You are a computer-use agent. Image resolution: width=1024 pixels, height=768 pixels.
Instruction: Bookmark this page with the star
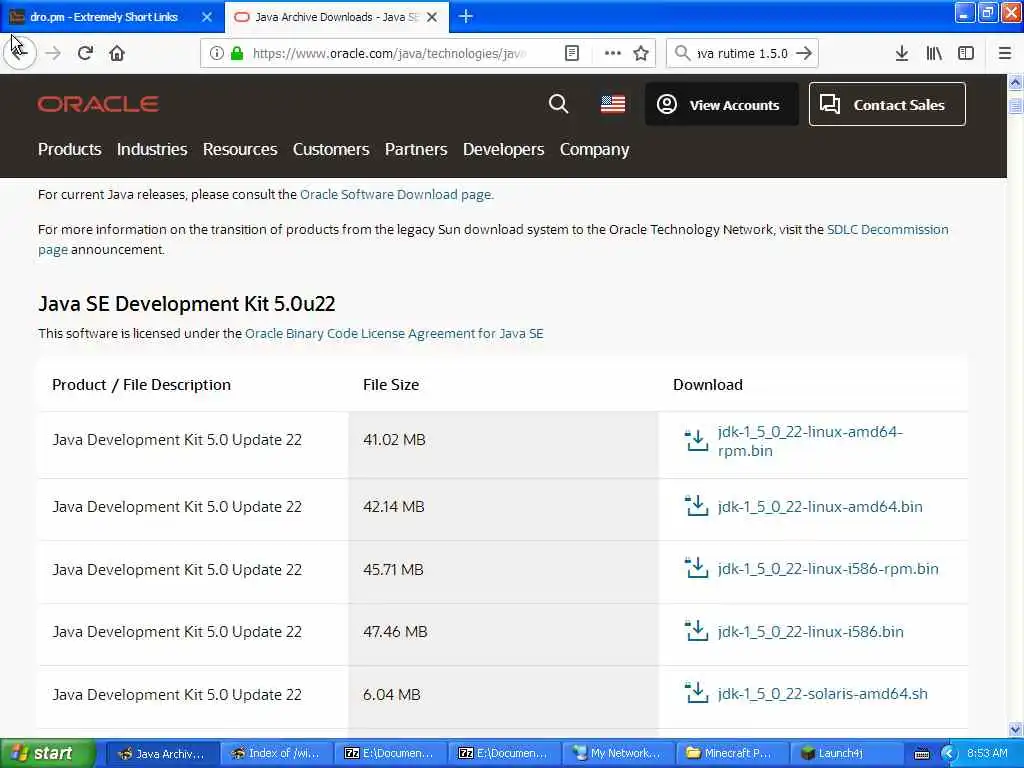tap(641, 53)
